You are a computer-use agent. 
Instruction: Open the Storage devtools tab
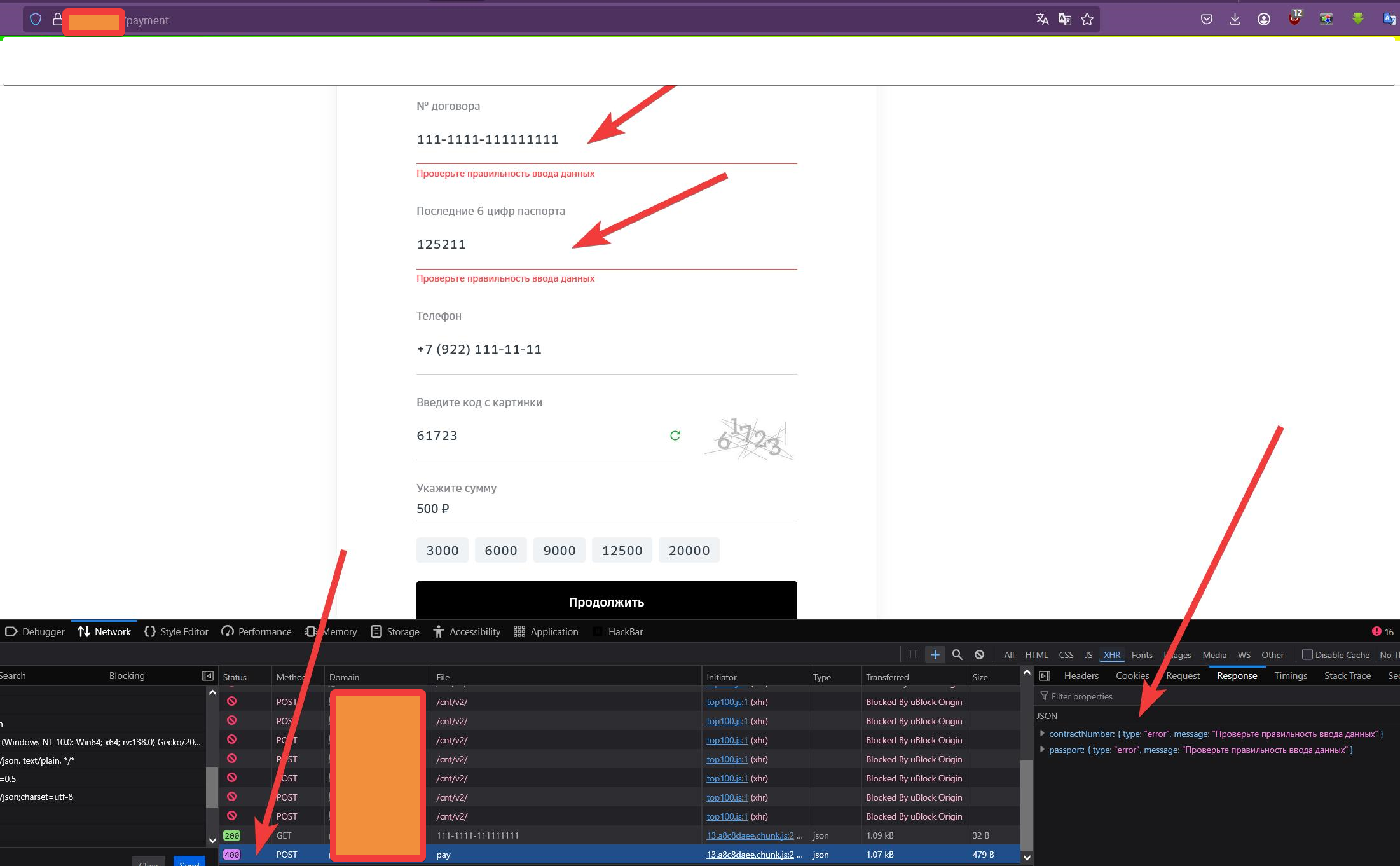[x=395, y=631]
